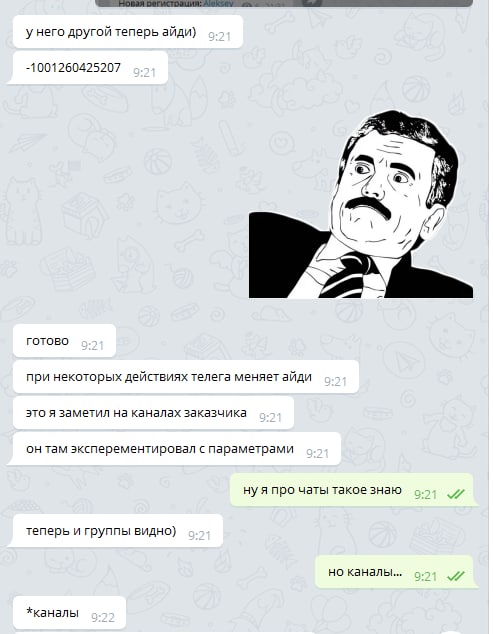Open the mustached man sticker
This screenshot has width=493, height=634.
click(x=361, y=205)
